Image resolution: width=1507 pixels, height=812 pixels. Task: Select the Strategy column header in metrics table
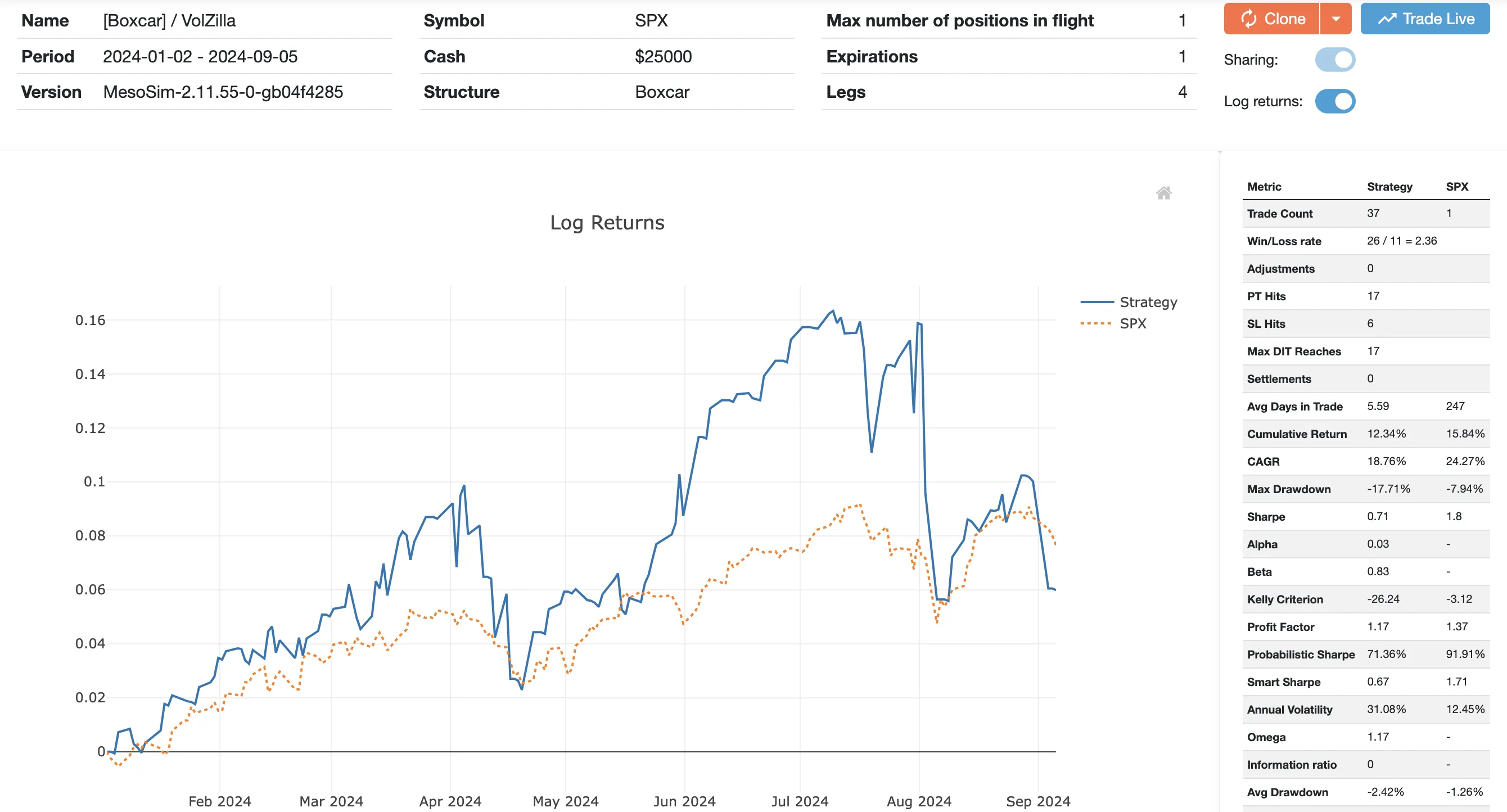click(x=1389, y=186)
